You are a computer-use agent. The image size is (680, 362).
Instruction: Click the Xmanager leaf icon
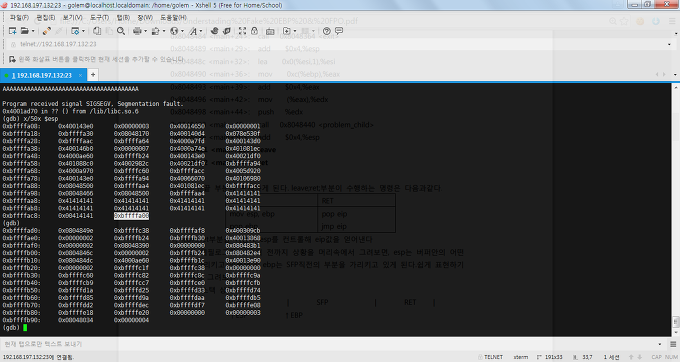tap(226, 31)
